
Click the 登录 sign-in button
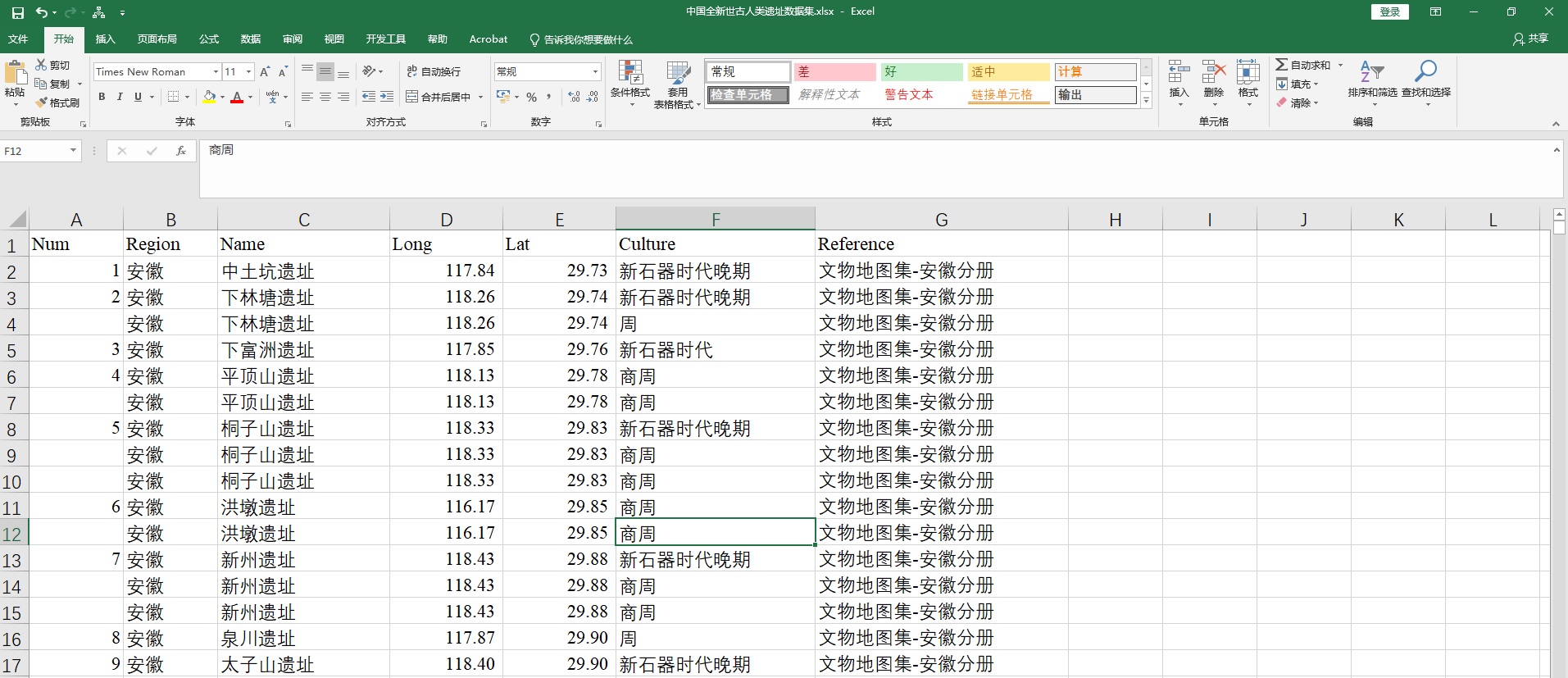(x=1389, y=11)
